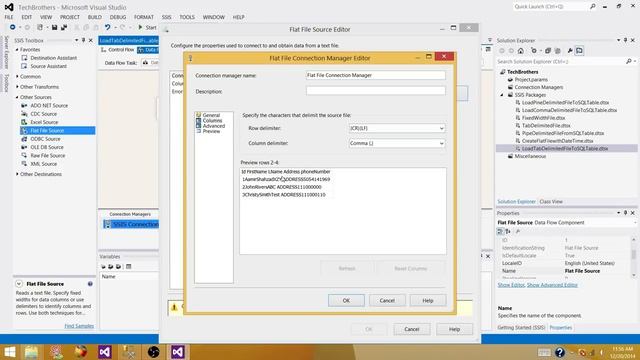
Task: Open the PROJECT menu
Action: pos(70,17)
